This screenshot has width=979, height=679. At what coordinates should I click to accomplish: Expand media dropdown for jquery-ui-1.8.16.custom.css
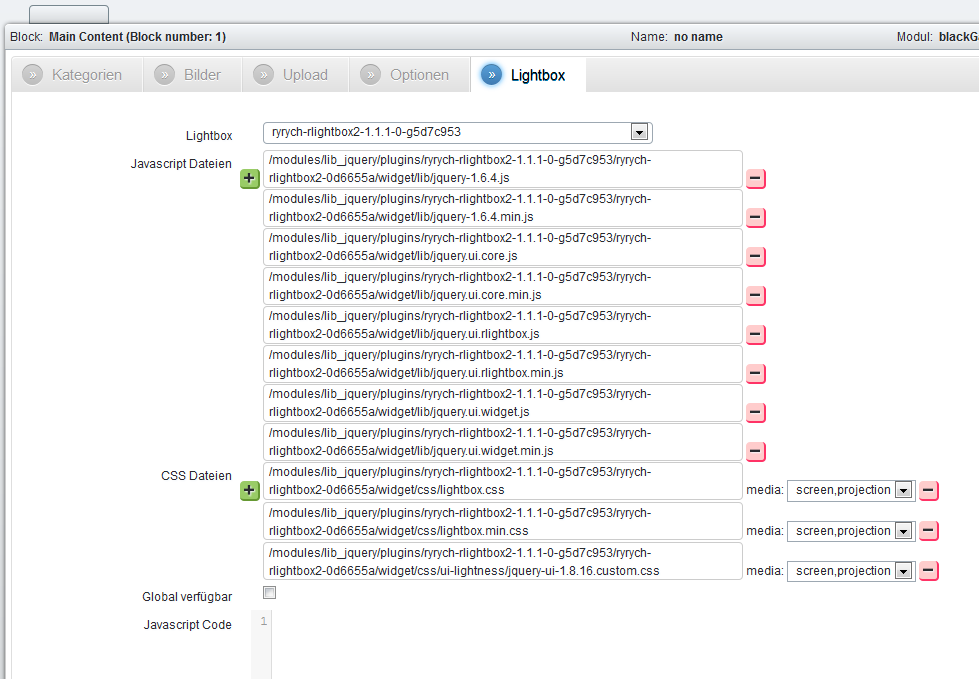(903, 571)
